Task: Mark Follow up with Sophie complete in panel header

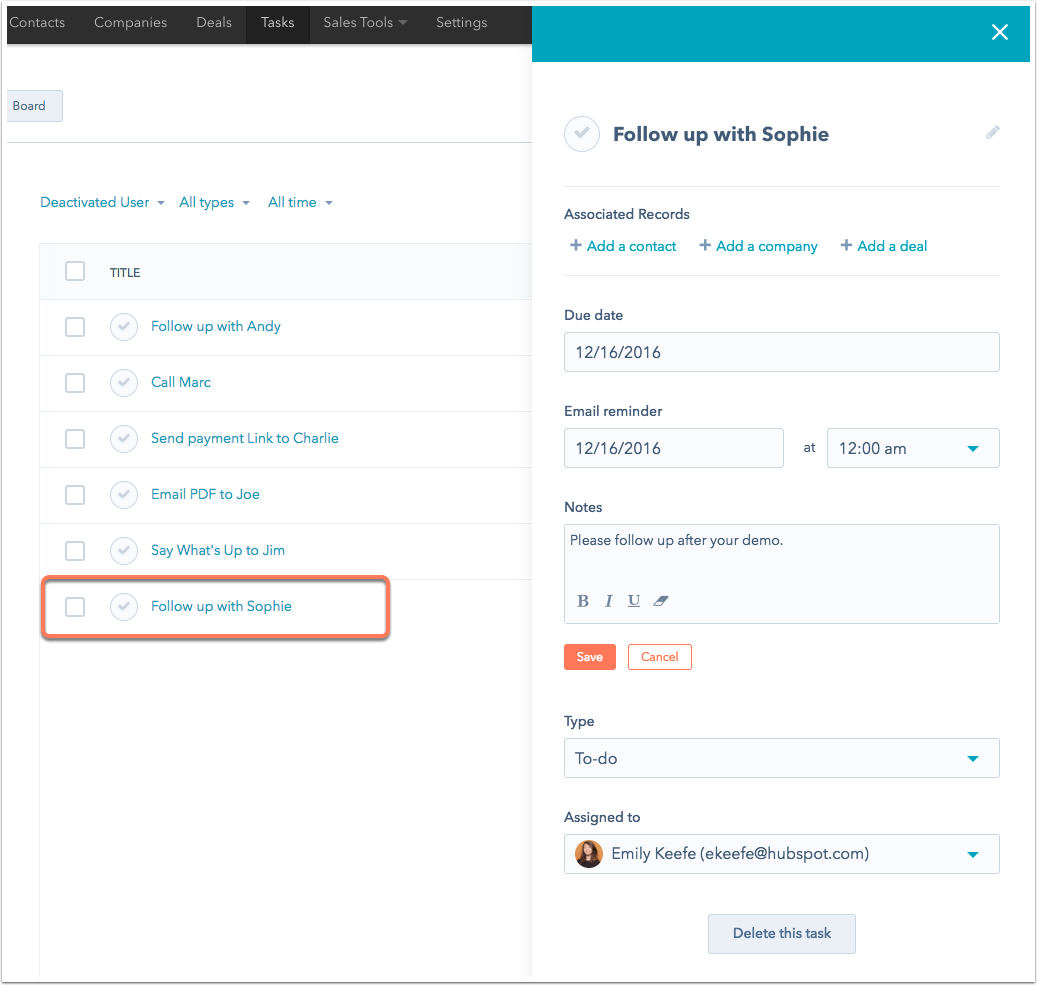Action: 581,134
